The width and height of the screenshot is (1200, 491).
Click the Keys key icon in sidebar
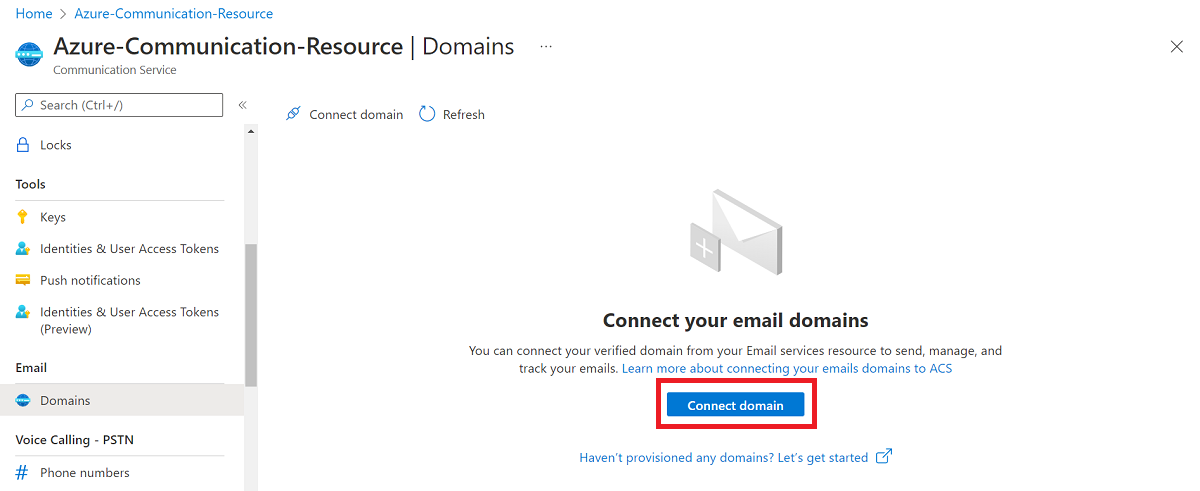tap(23, 217)
